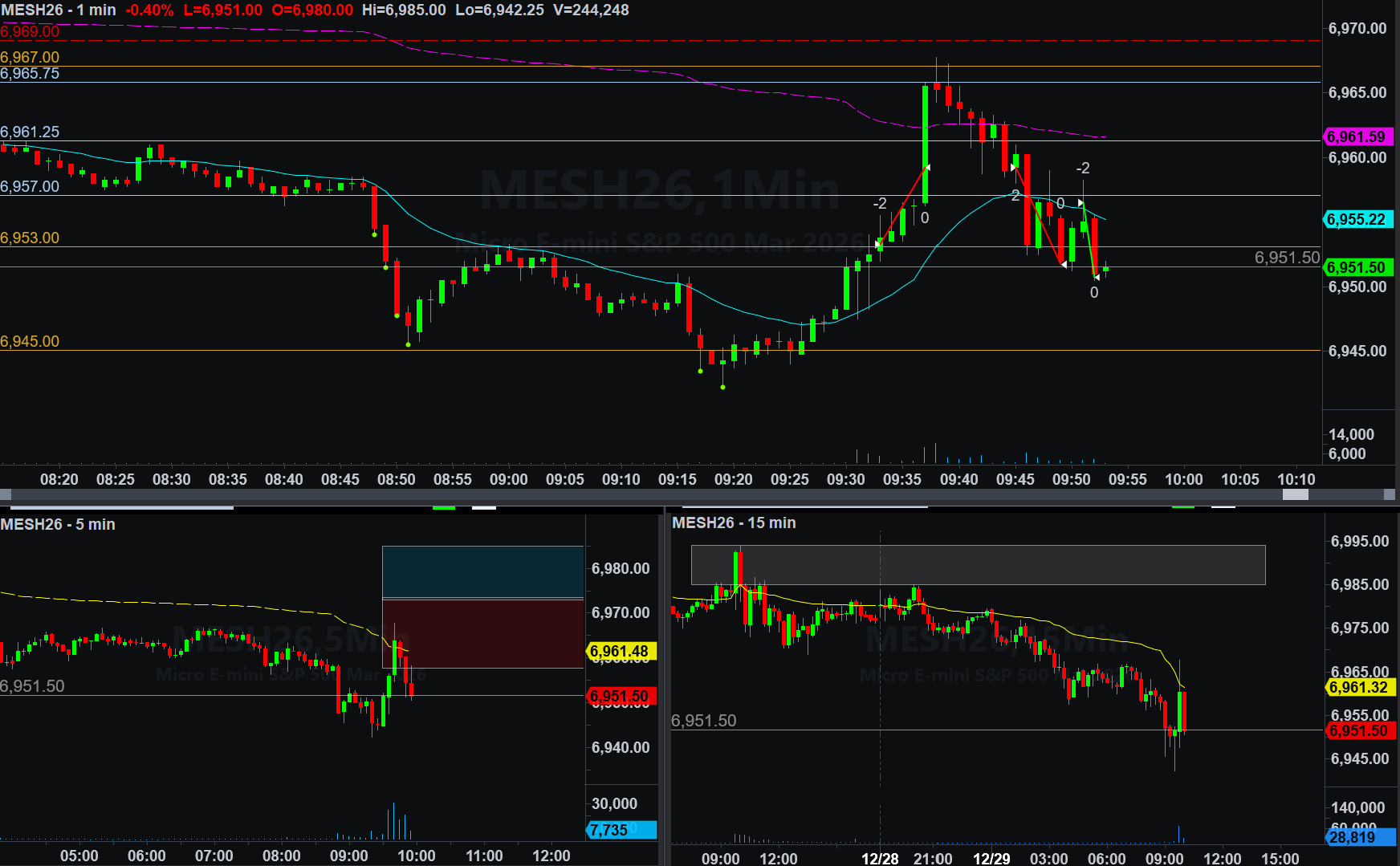Click the left arrow of the 1-min chart scrollbar
Screen dimensions: 1400x866
click(x=5, y=495)
